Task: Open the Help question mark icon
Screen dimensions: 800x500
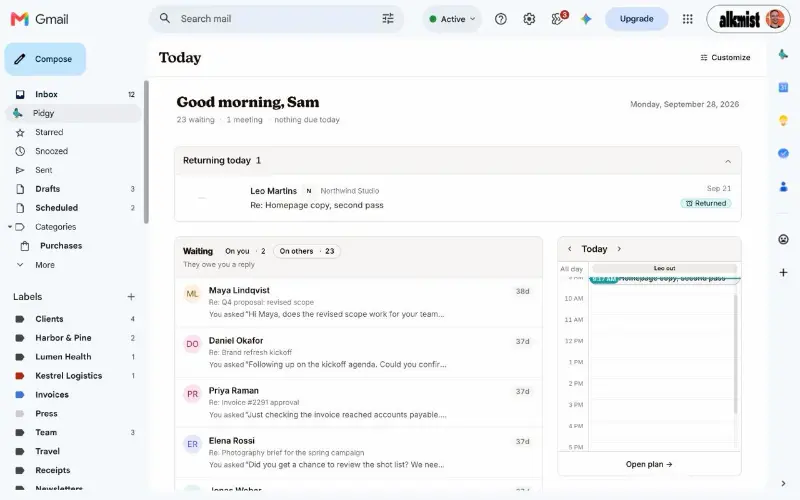Action: pyautogui.click(x=501, y=19)
